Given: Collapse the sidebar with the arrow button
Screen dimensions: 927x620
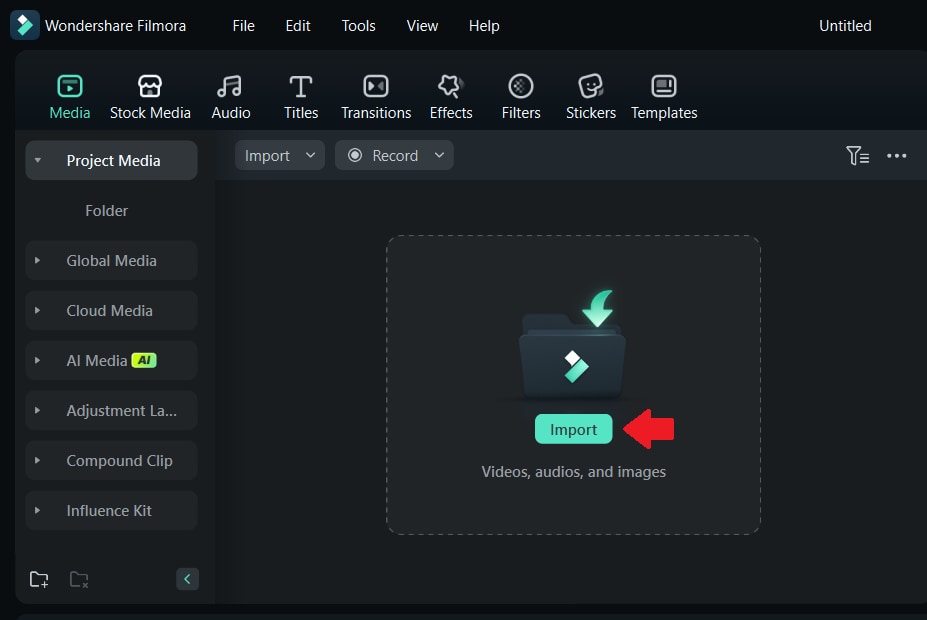Looking at the screenshot, I should [x=187, y=579].
